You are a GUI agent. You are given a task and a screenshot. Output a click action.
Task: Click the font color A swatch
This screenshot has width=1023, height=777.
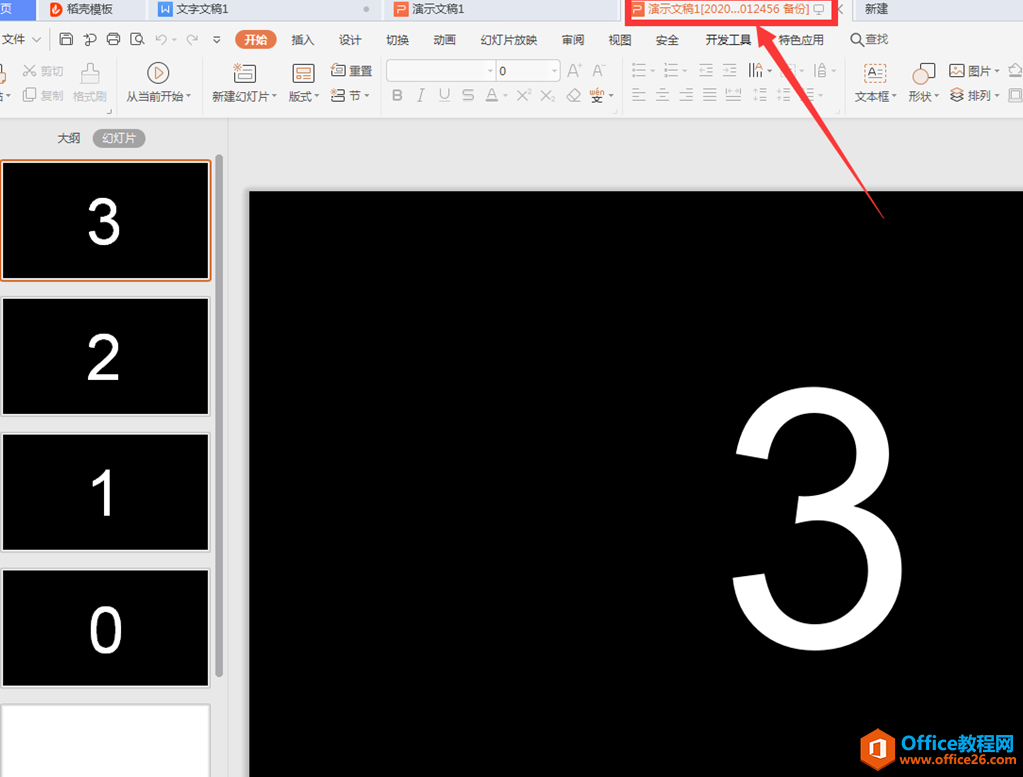point(491,96)
